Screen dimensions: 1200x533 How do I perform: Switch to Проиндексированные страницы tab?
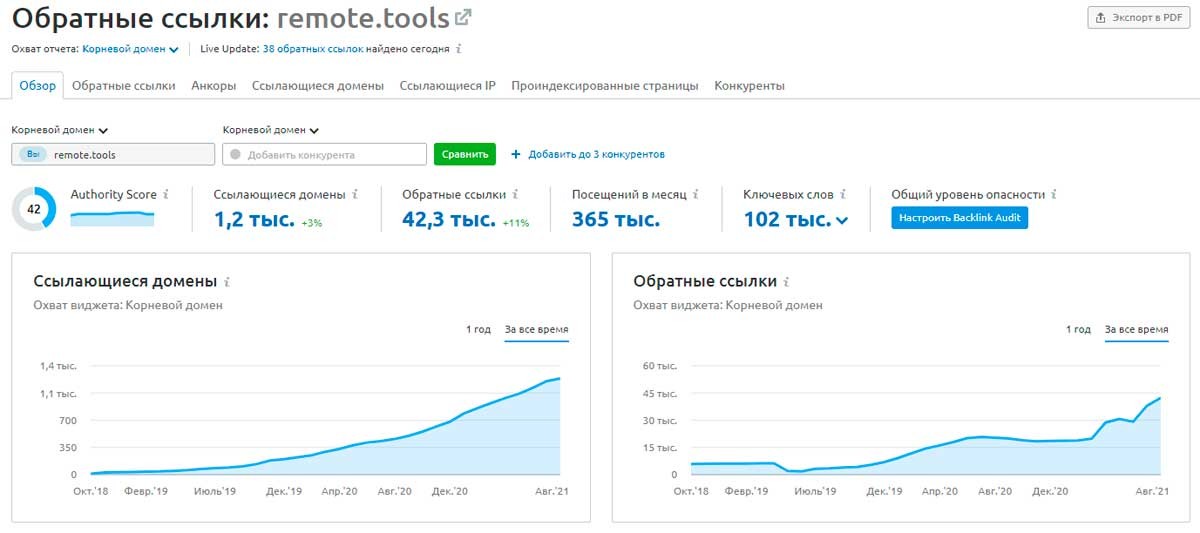pyautogui.click(x=605, y=85)
